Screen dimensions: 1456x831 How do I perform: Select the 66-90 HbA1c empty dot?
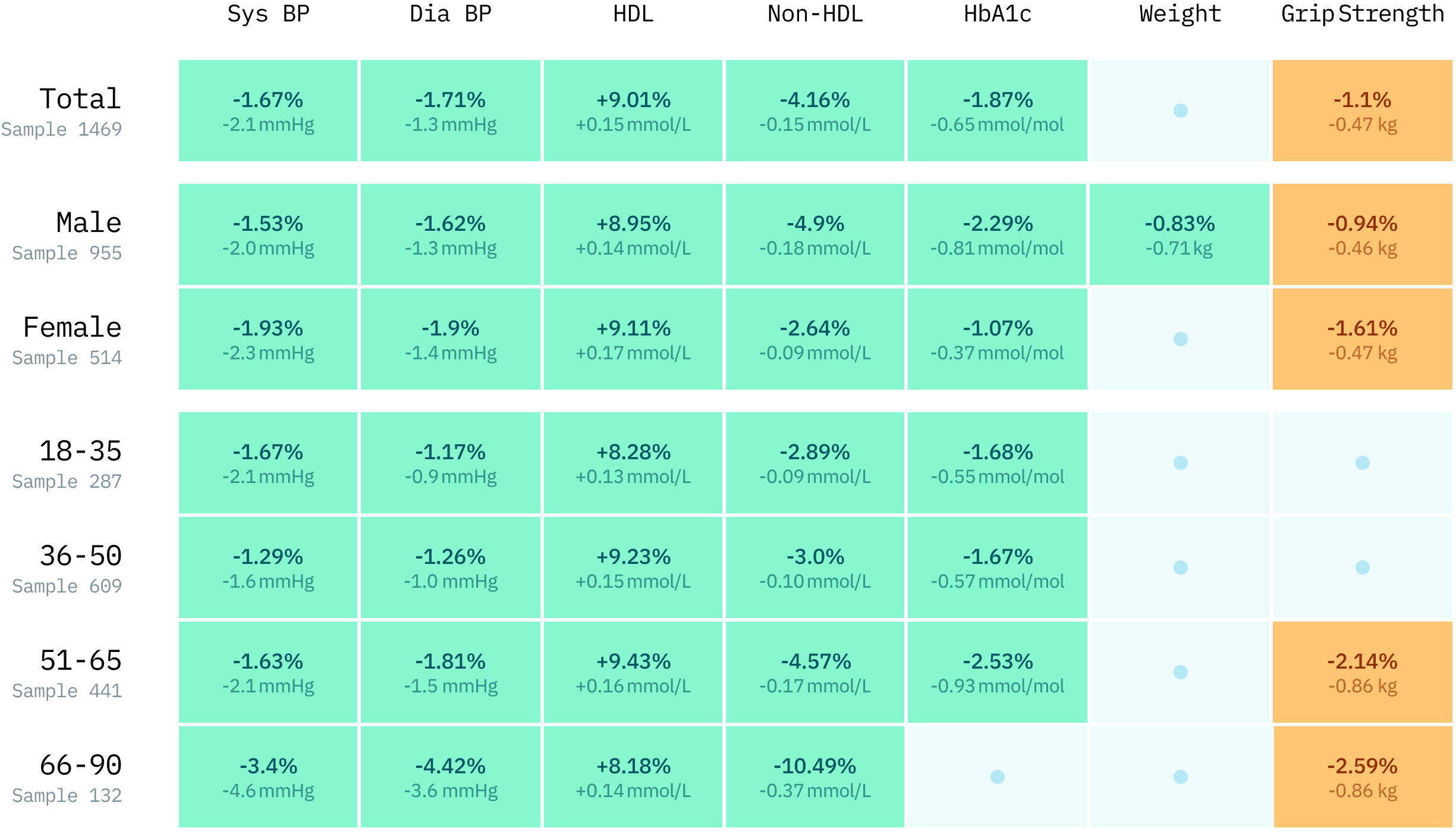[997, 777]
